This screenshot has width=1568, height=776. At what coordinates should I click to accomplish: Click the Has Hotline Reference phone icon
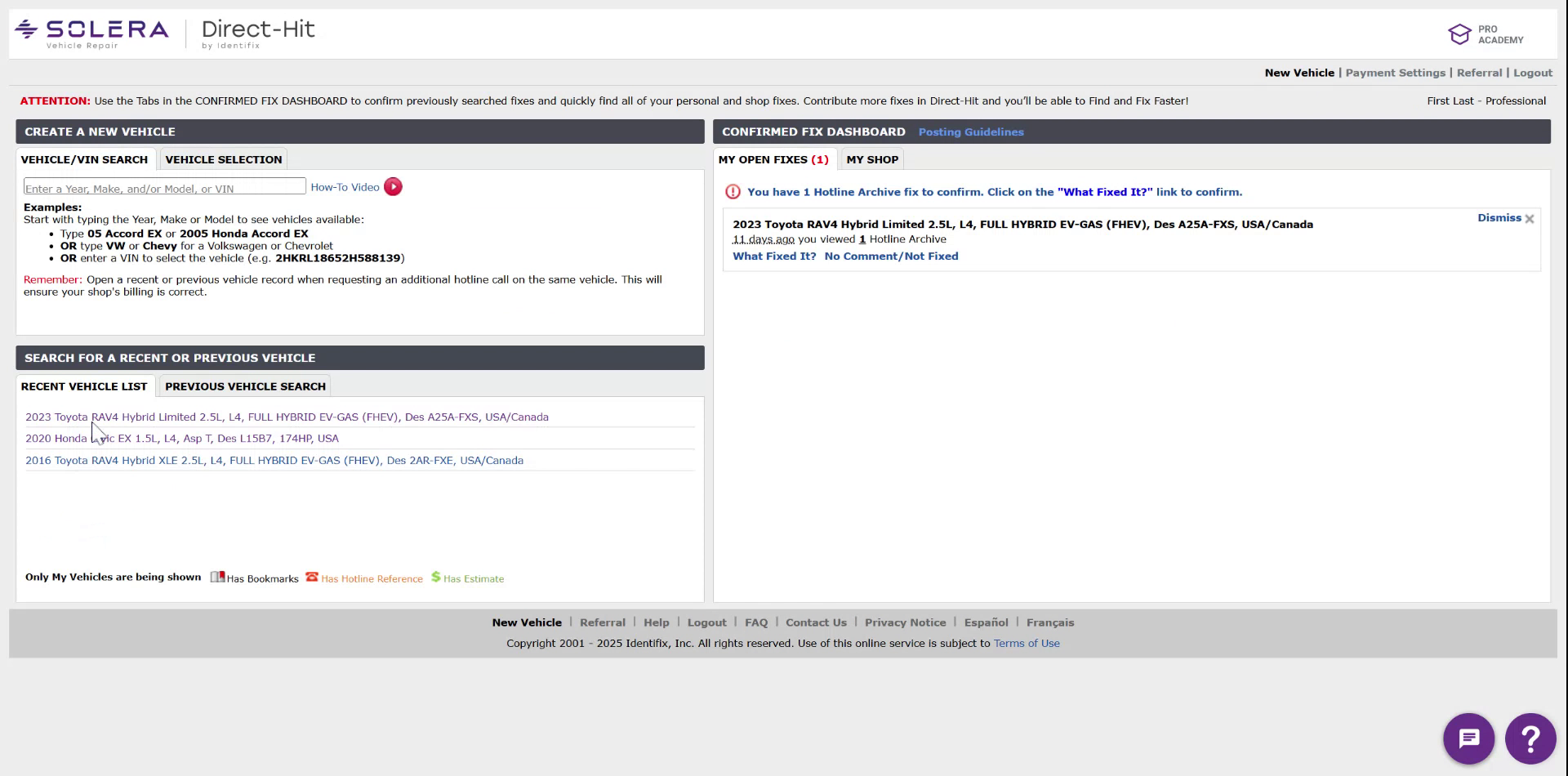point(311,577)
